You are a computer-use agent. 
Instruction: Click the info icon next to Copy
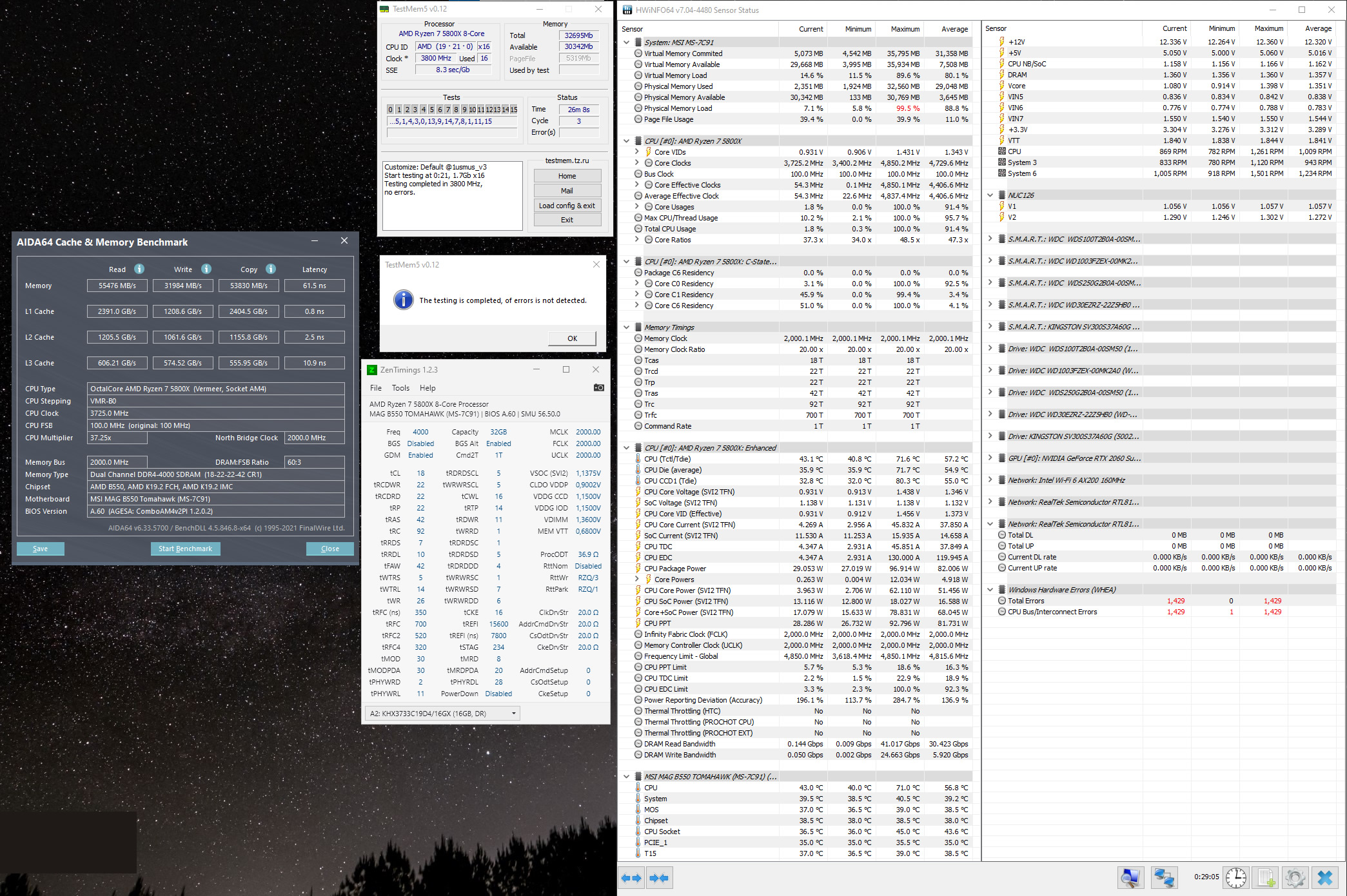pos(271,269)
